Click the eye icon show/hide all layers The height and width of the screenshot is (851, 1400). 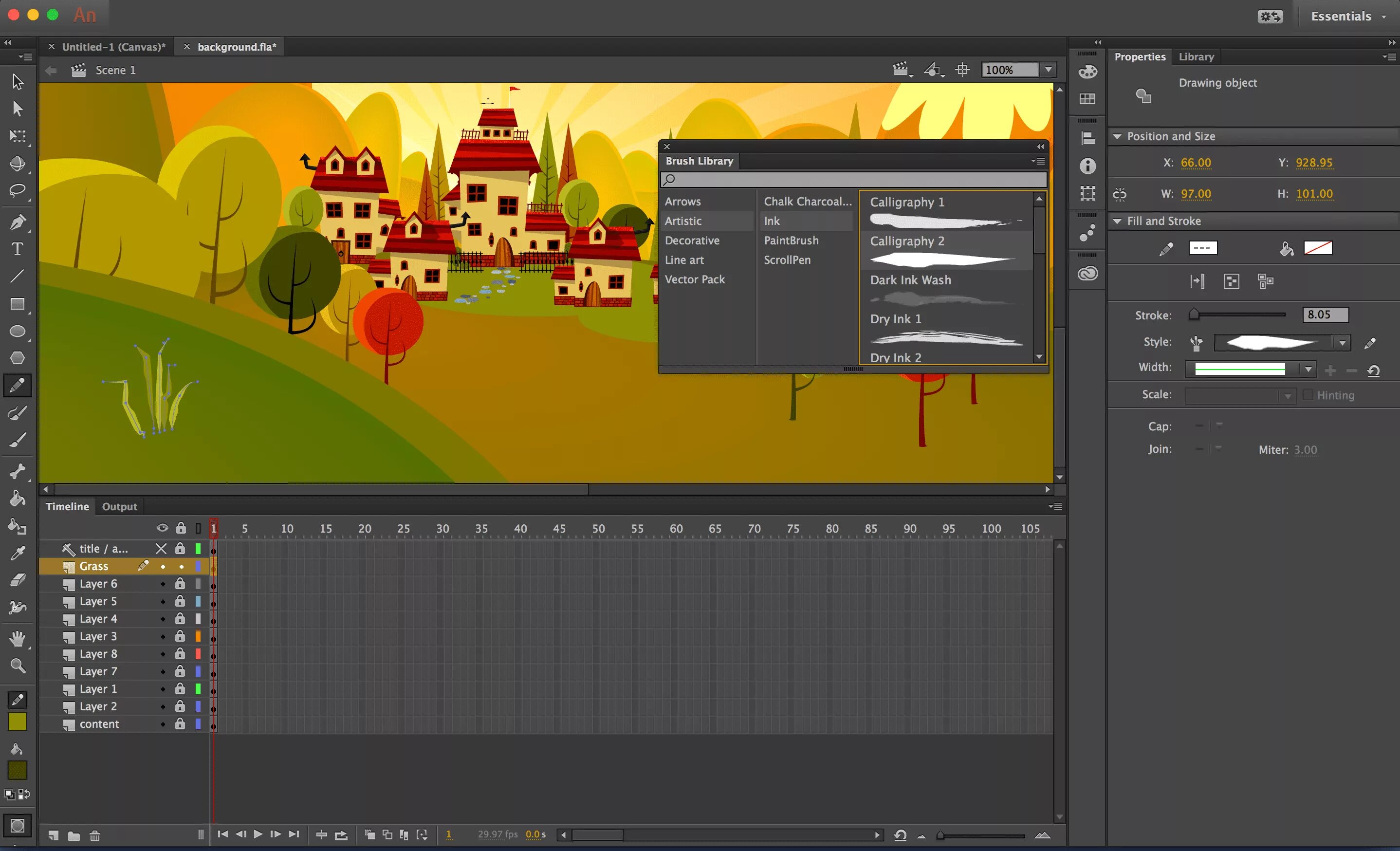click(x=162, y=528)
